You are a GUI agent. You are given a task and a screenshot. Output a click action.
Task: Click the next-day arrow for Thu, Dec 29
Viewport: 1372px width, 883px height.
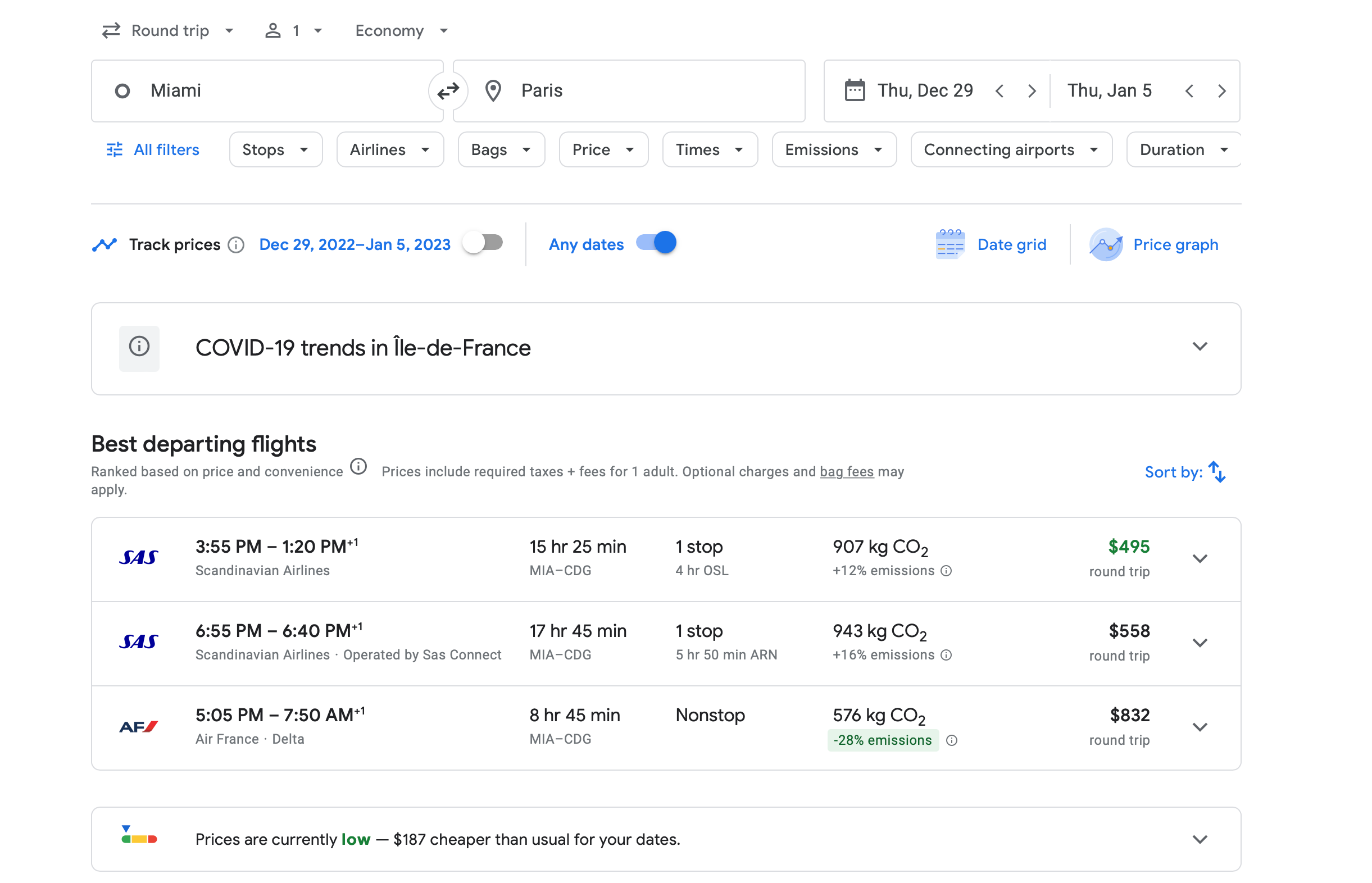point(1032,90)
